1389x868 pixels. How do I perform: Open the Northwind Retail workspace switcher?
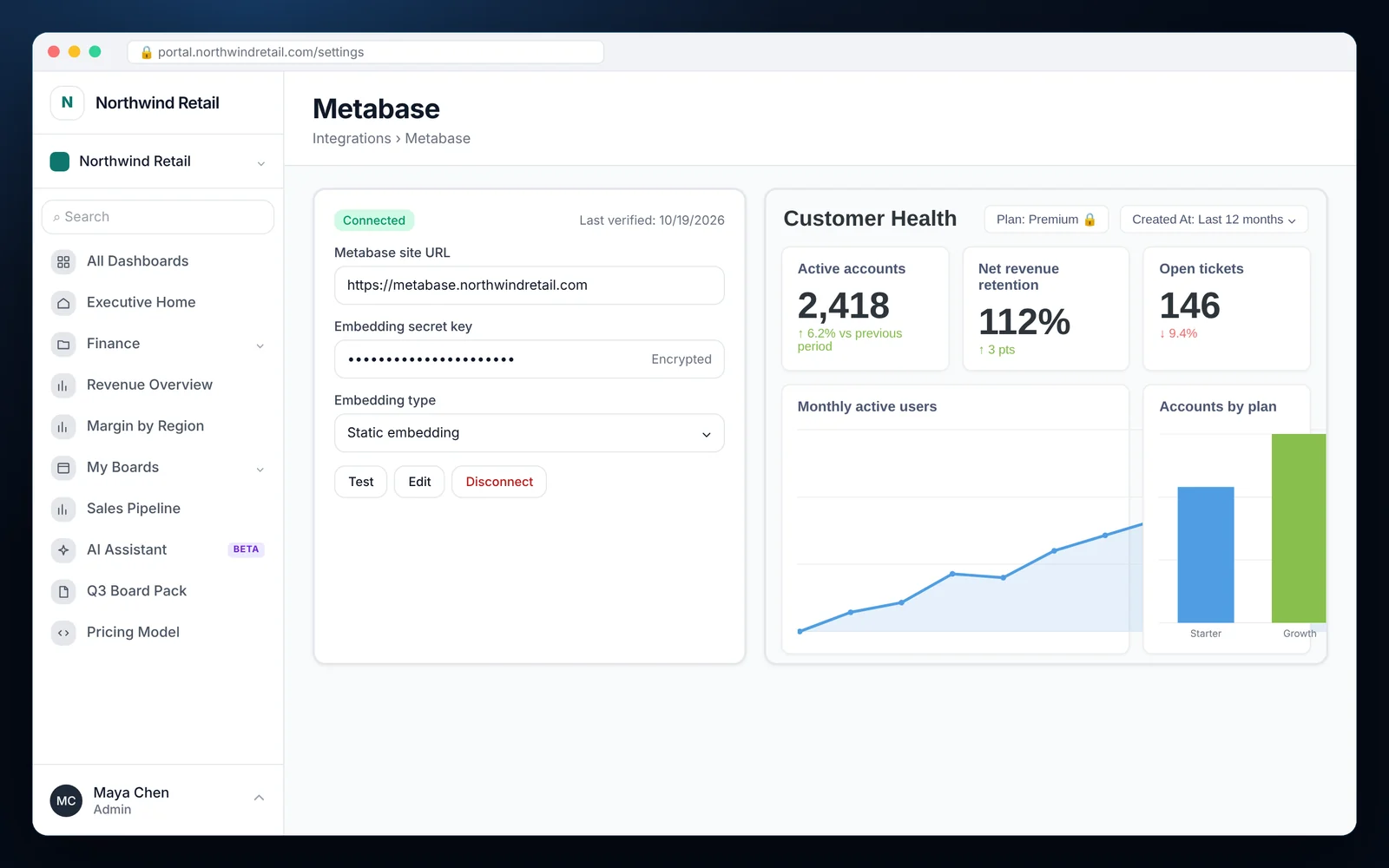pyautogui.click(x=158, y=161)
